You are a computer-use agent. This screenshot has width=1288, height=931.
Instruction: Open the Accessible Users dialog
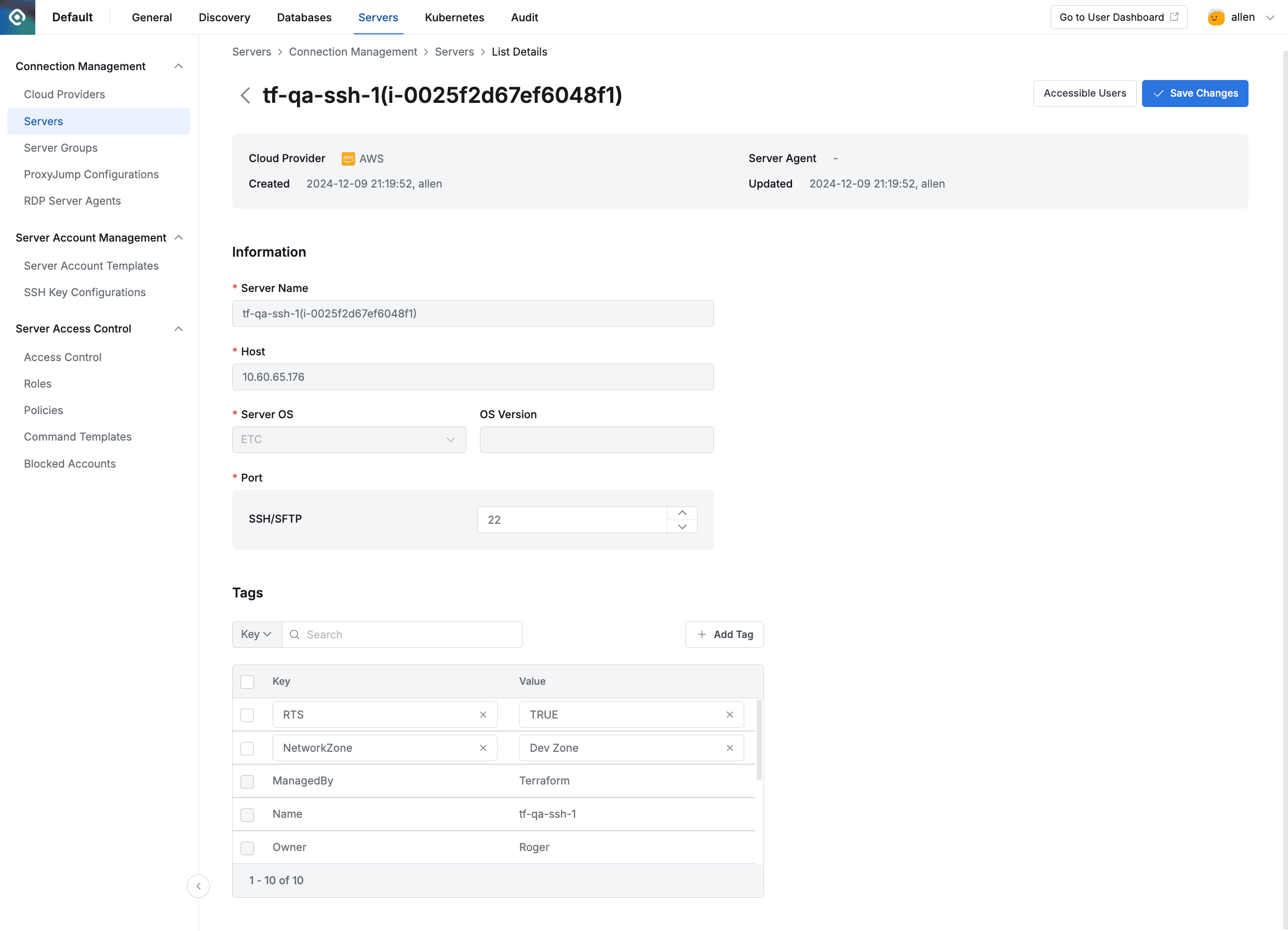1085,93
